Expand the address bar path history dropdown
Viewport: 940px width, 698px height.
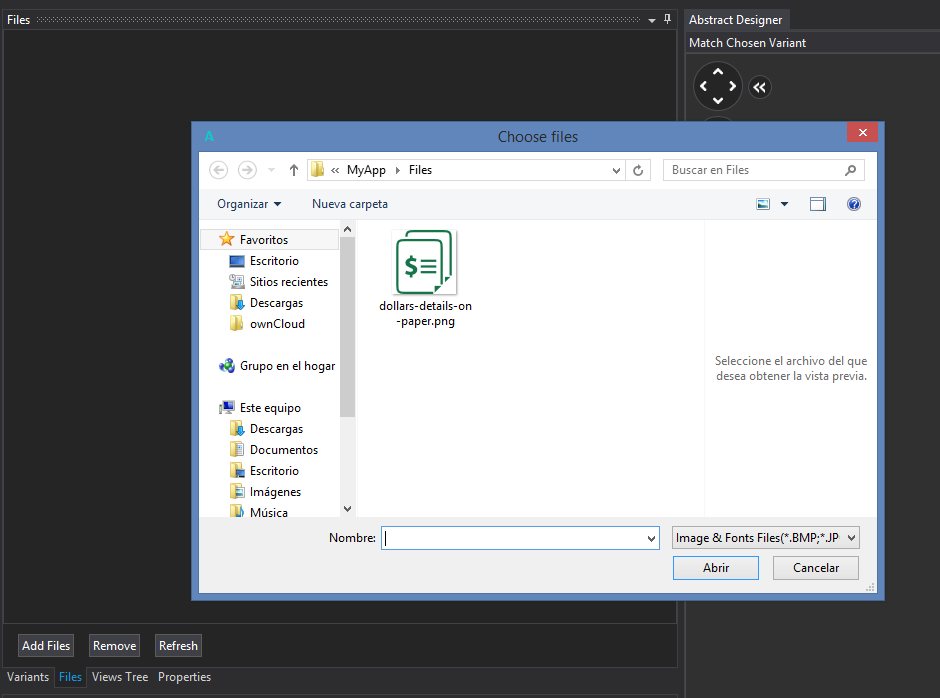click(616, 170)
